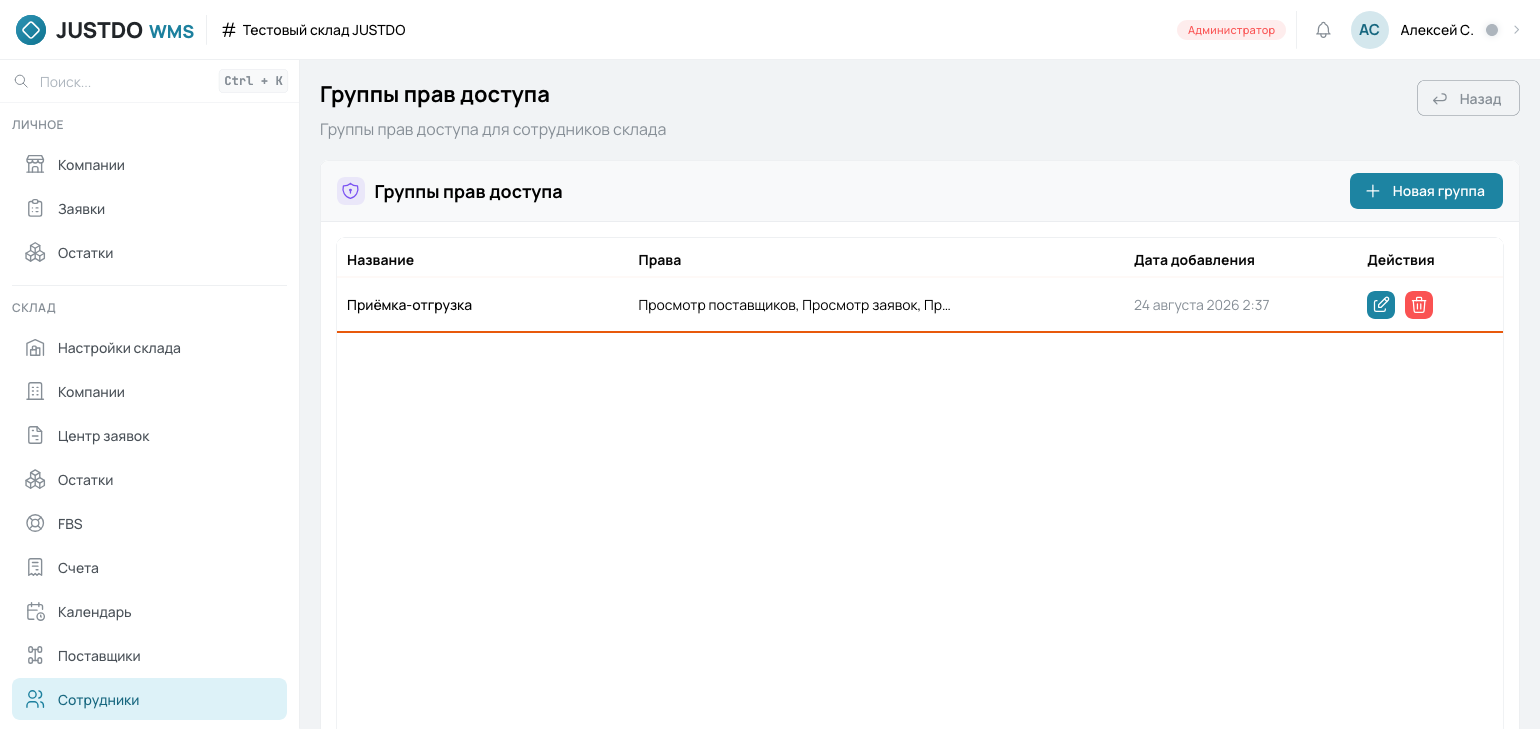Click the Назад back button

(1468, 99)
